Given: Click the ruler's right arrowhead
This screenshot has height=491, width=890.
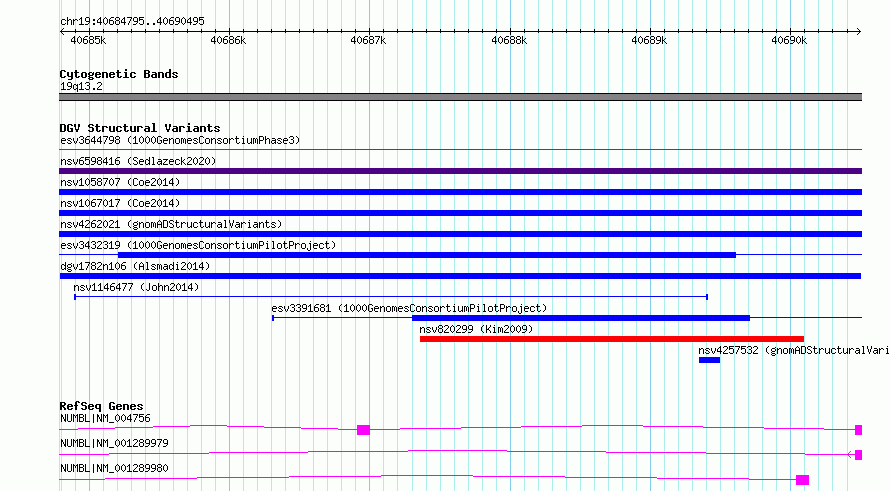Looking at the screenshot, I should pos(859,32).
